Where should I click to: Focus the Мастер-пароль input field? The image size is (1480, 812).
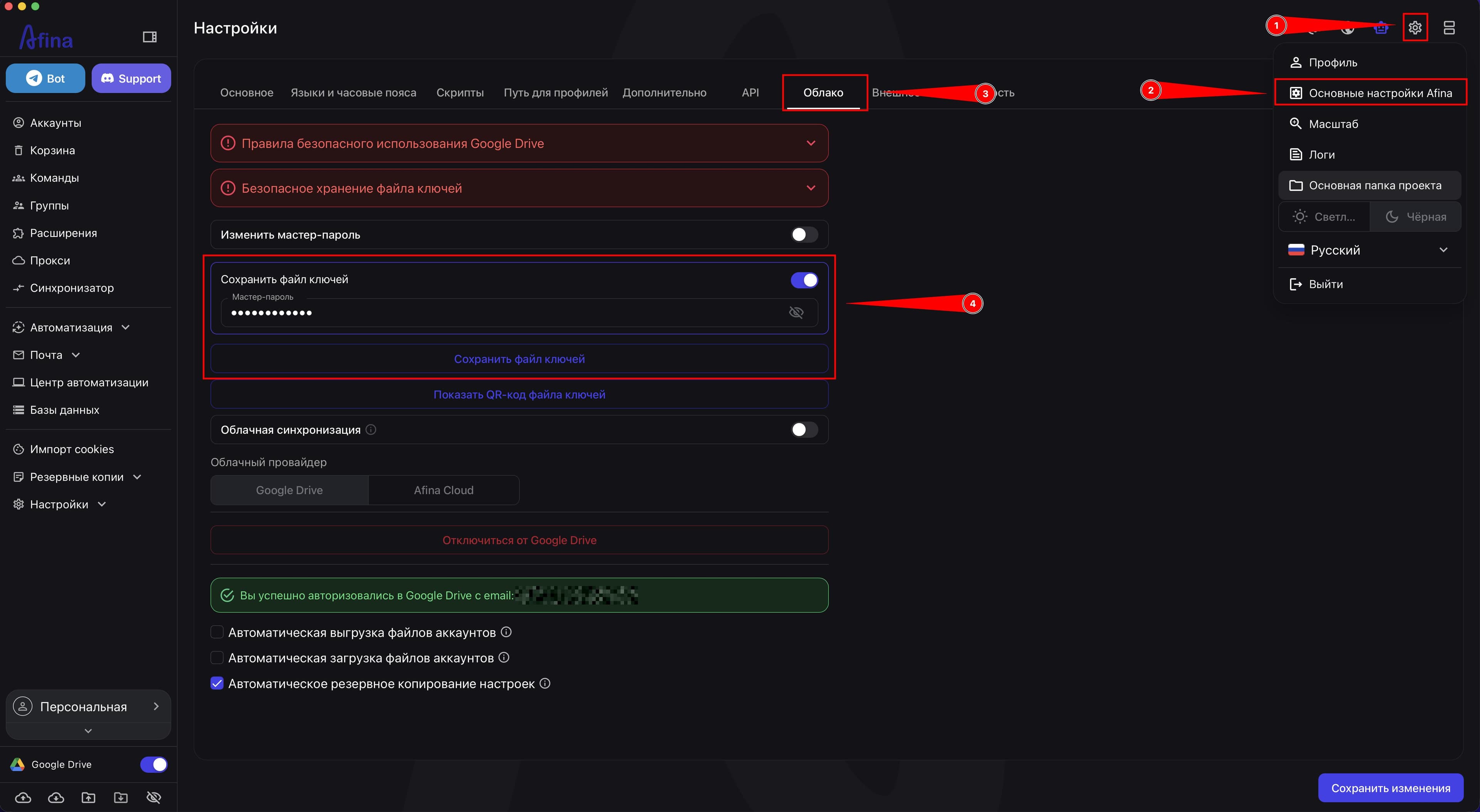click(x=520, y=312)
